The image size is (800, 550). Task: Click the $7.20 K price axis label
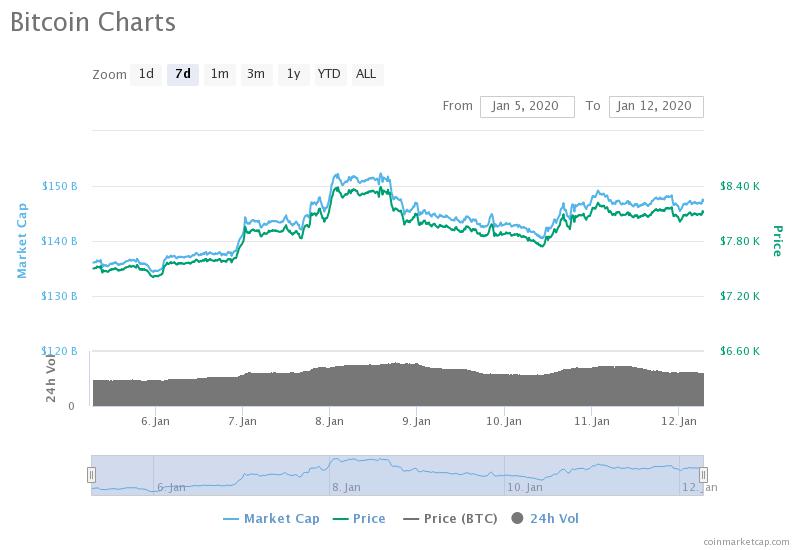coord(740,296)
